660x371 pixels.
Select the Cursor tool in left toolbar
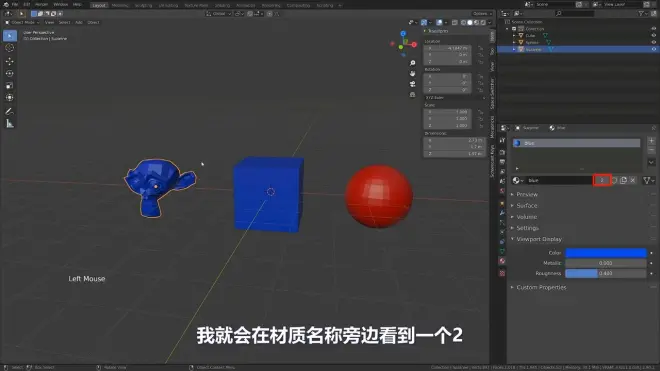coord(10,48)
